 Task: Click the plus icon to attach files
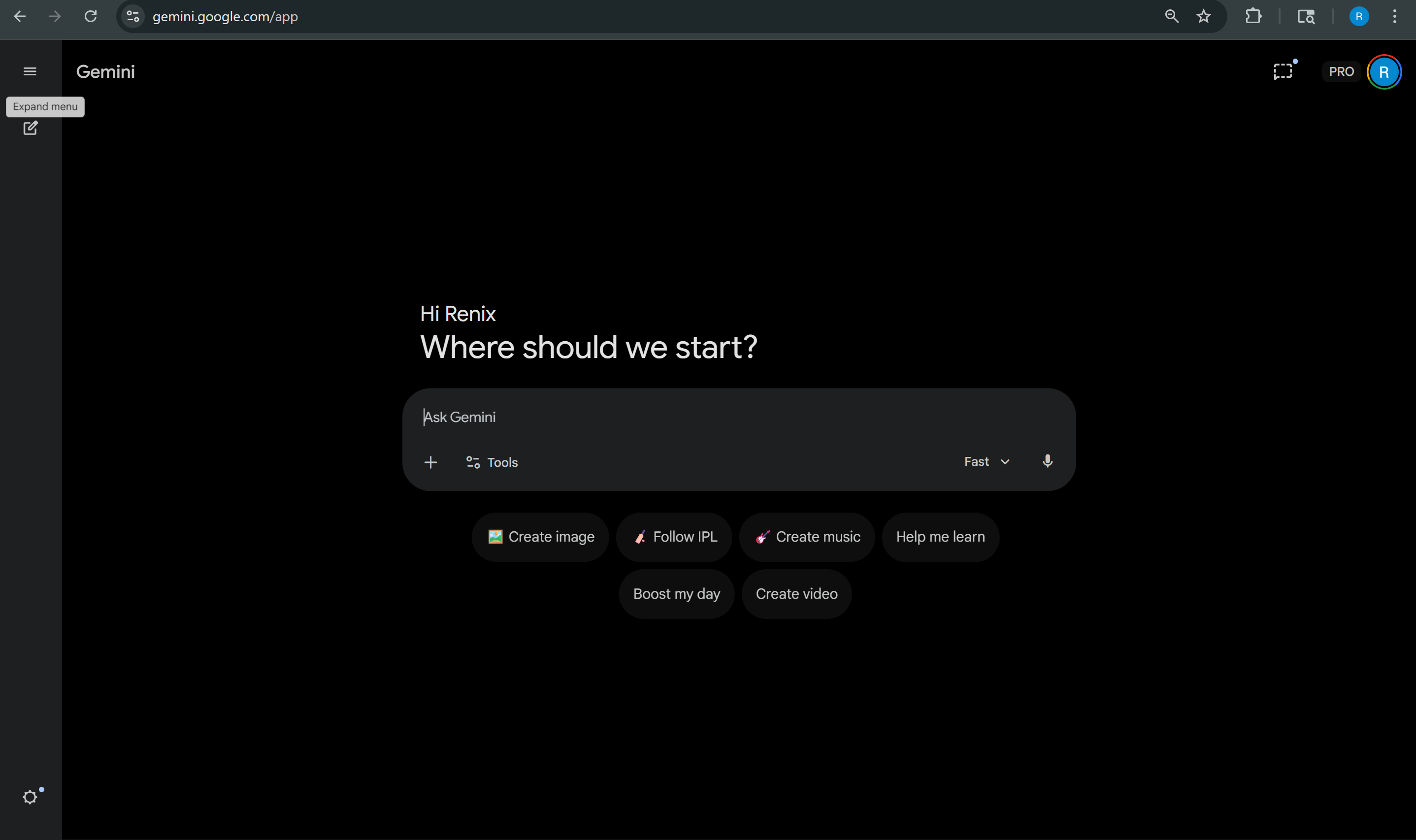[431, 462]
